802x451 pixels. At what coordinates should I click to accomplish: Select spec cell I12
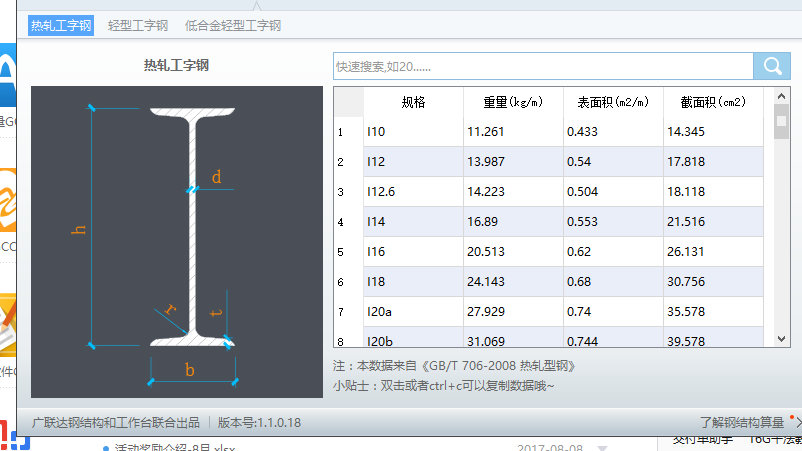point(413,162)
